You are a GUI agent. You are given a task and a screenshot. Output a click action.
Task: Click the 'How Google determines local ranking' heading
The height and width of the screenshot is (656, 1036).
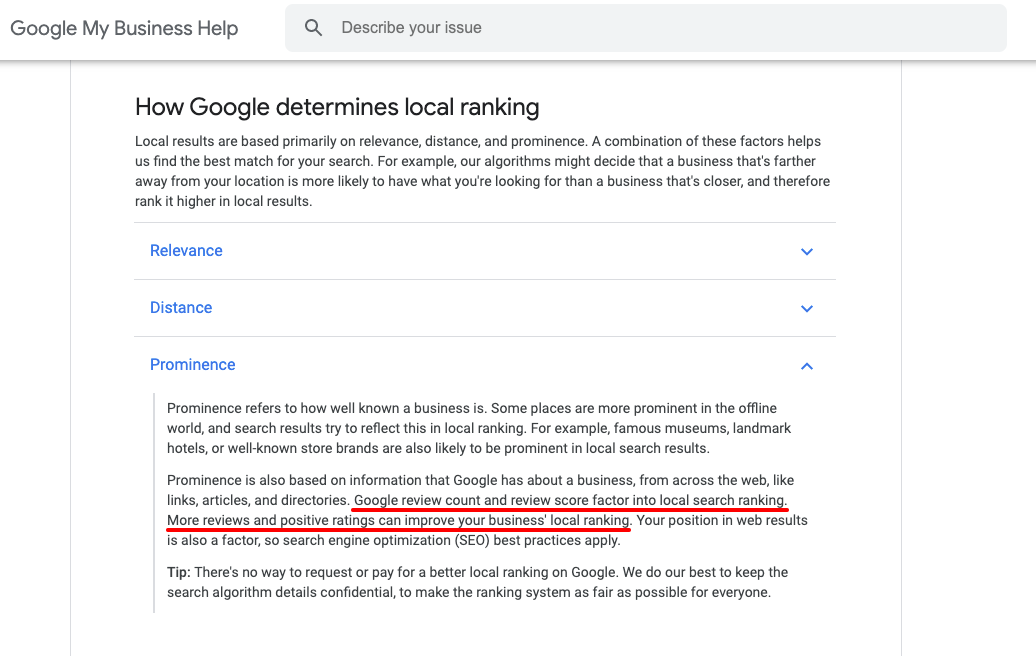click(337, 107)
